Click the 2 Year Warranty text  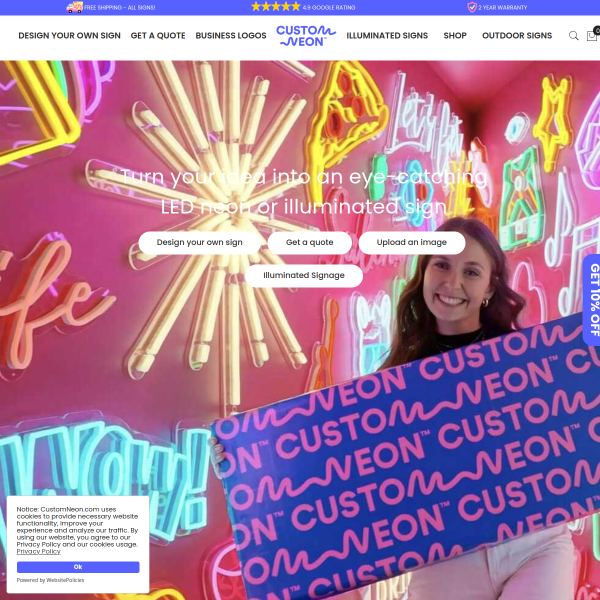(502, 7)
